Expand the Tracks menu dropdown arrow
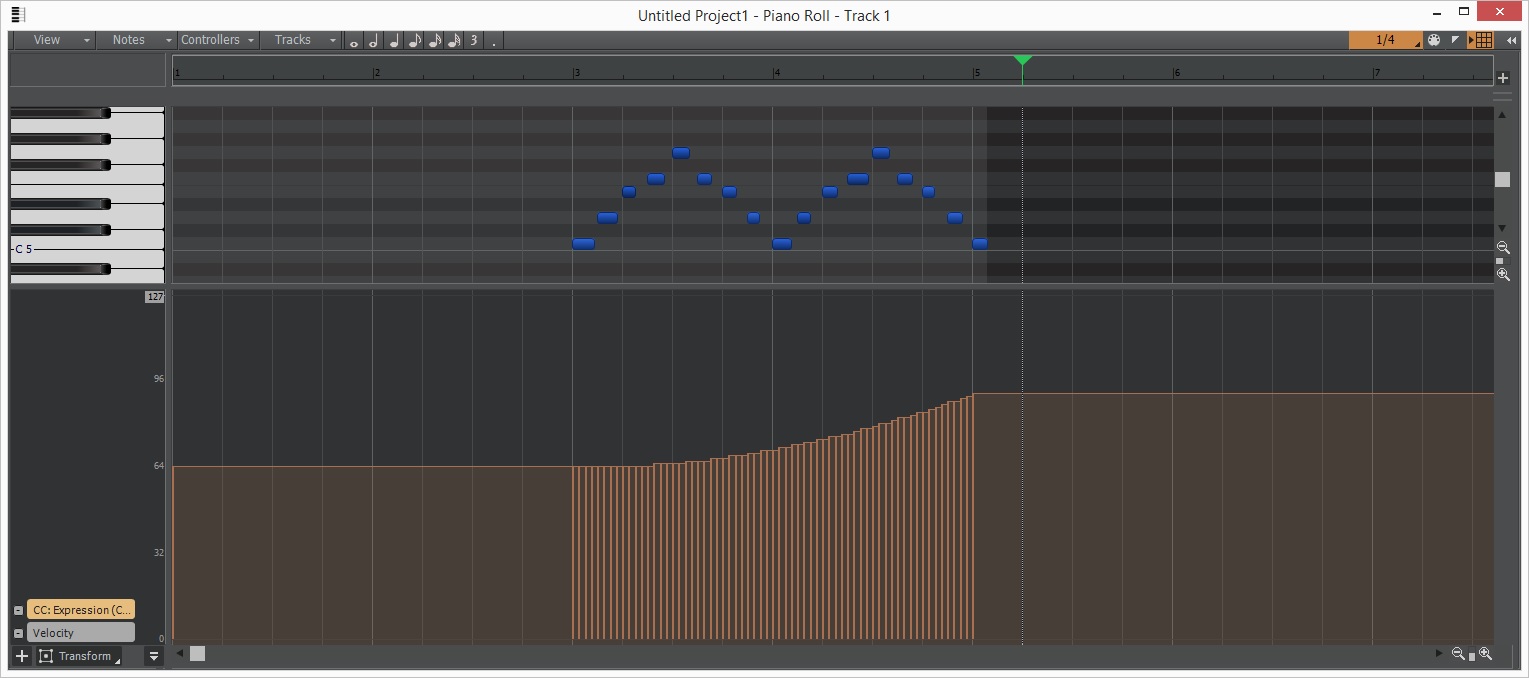 [x=333, y=41]
